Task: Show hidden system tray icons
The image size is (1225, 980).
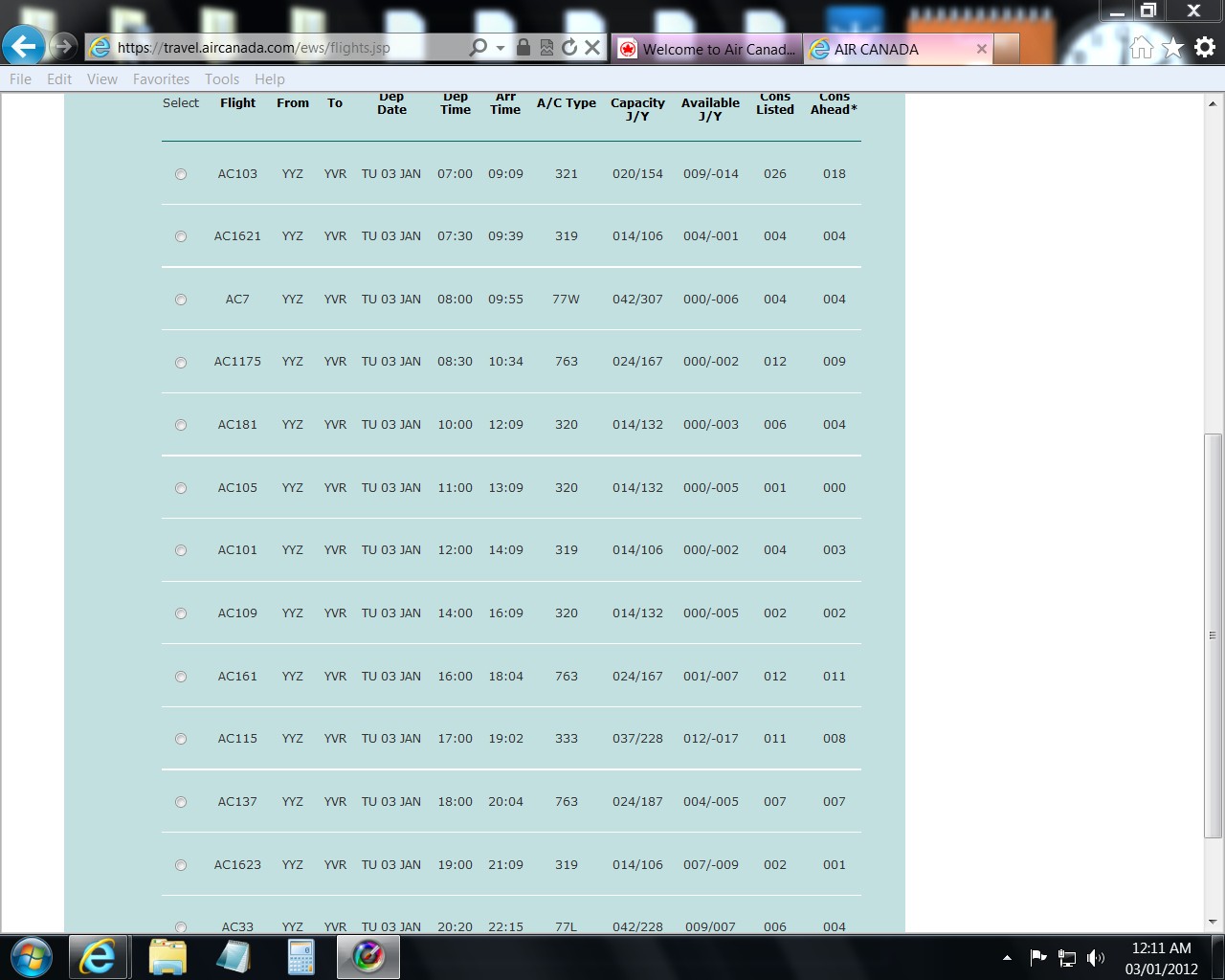Action: tap(1007, 957)
